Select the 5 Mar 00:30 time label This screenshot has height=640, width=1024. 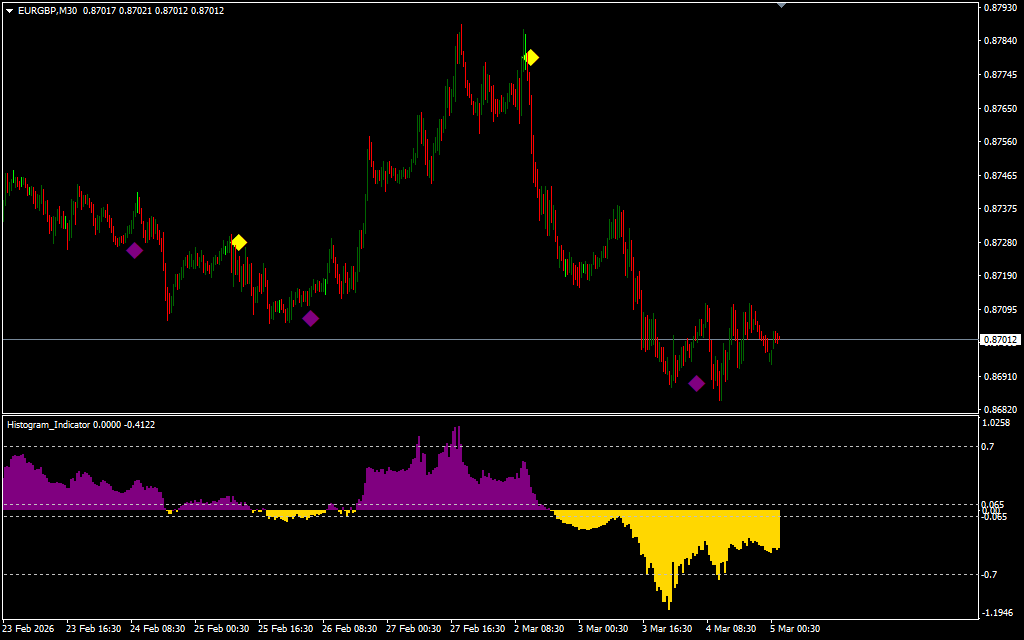coord(797,629)
